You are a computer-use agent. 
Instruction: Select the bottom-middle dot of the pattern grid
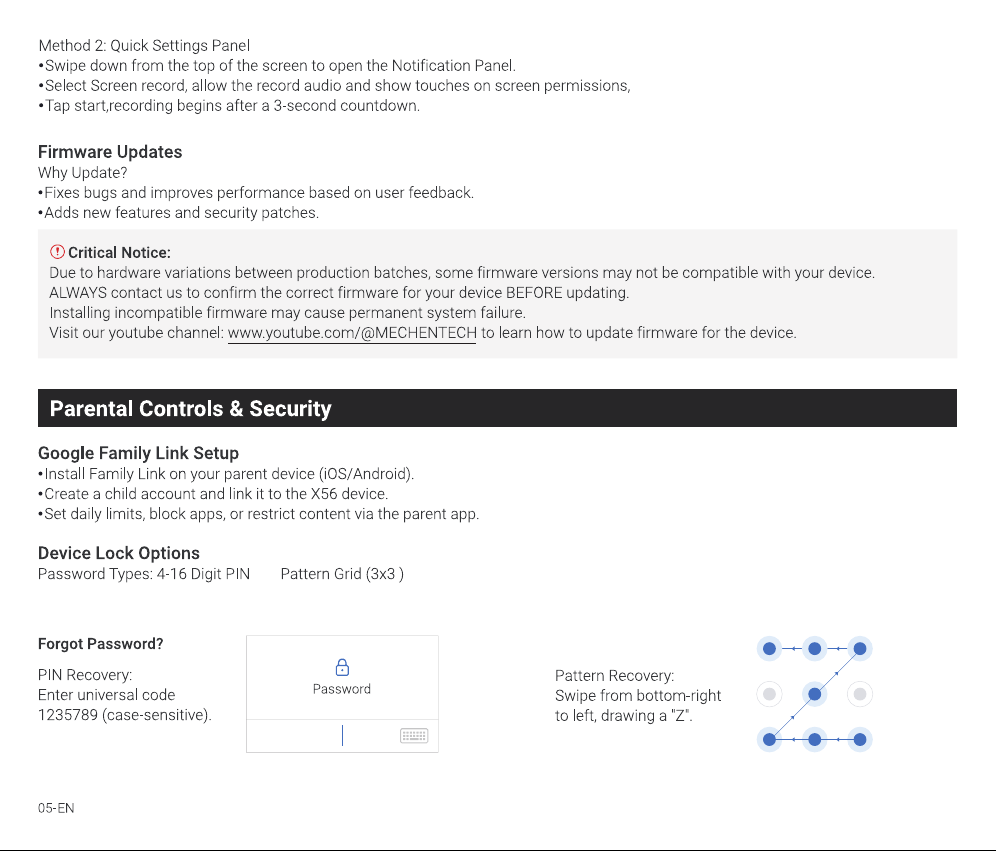coord(814,739)
